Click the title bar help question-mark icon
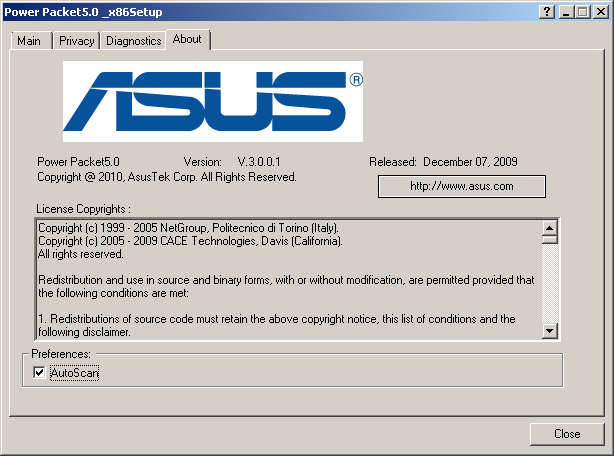The height and width of the screenshot is (456, 614). pos(547,12)
